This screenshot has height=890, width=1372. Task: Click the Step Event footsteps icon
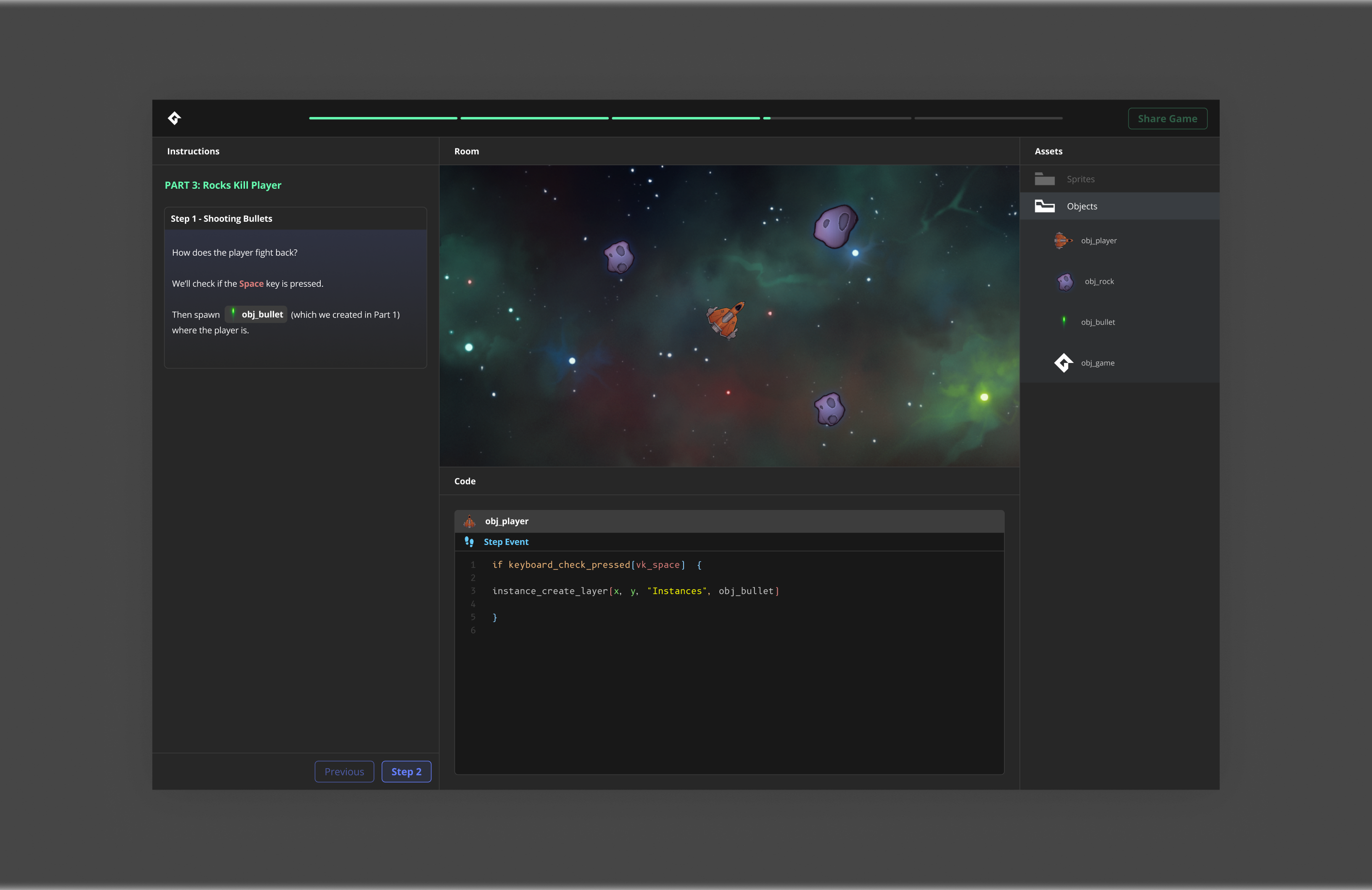pyautogui.click(x=469, y=542)
